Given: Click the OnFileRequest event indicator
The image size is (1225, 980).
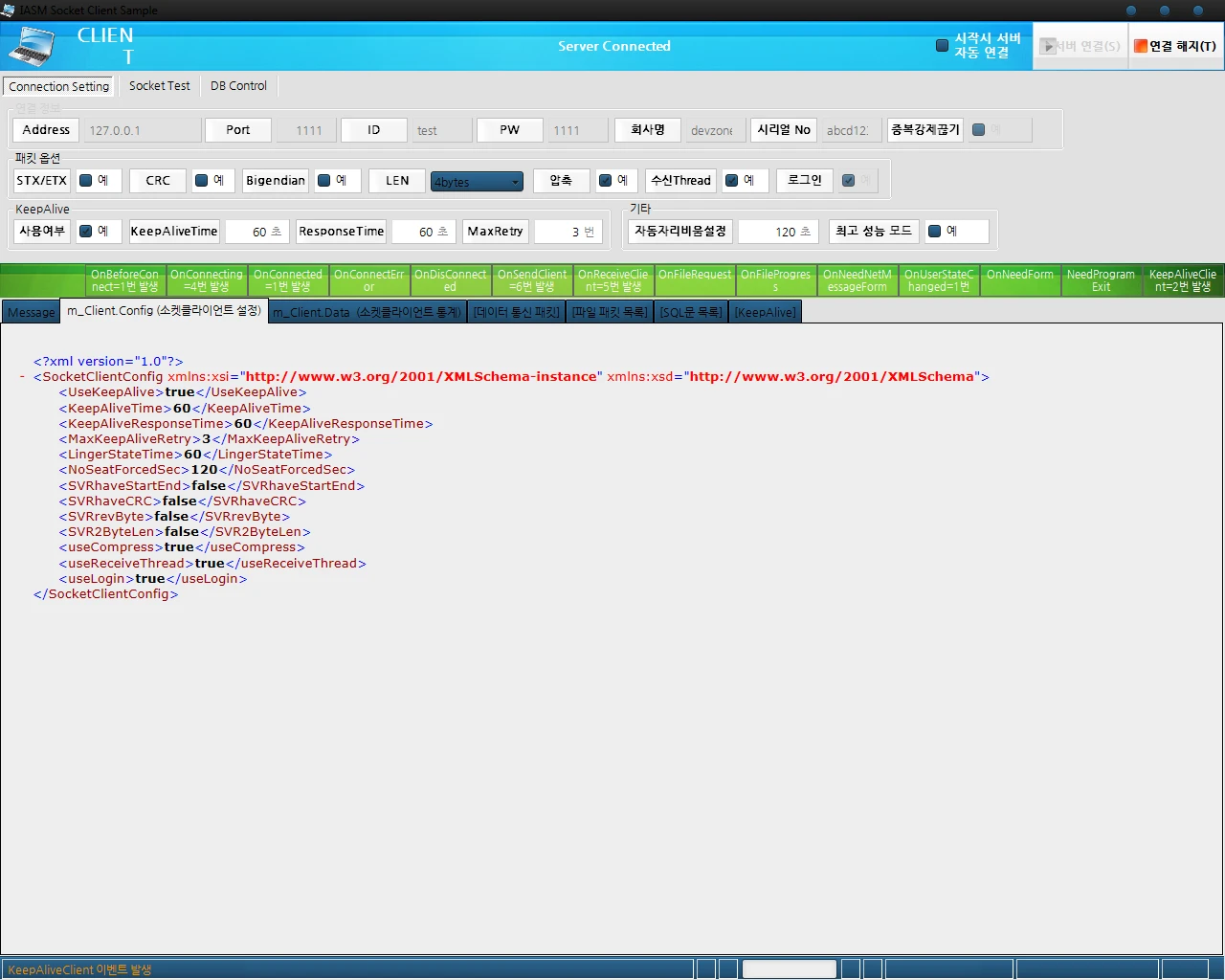Looking at the screenshot, I should pyautogui.click(x=695, y=280).
